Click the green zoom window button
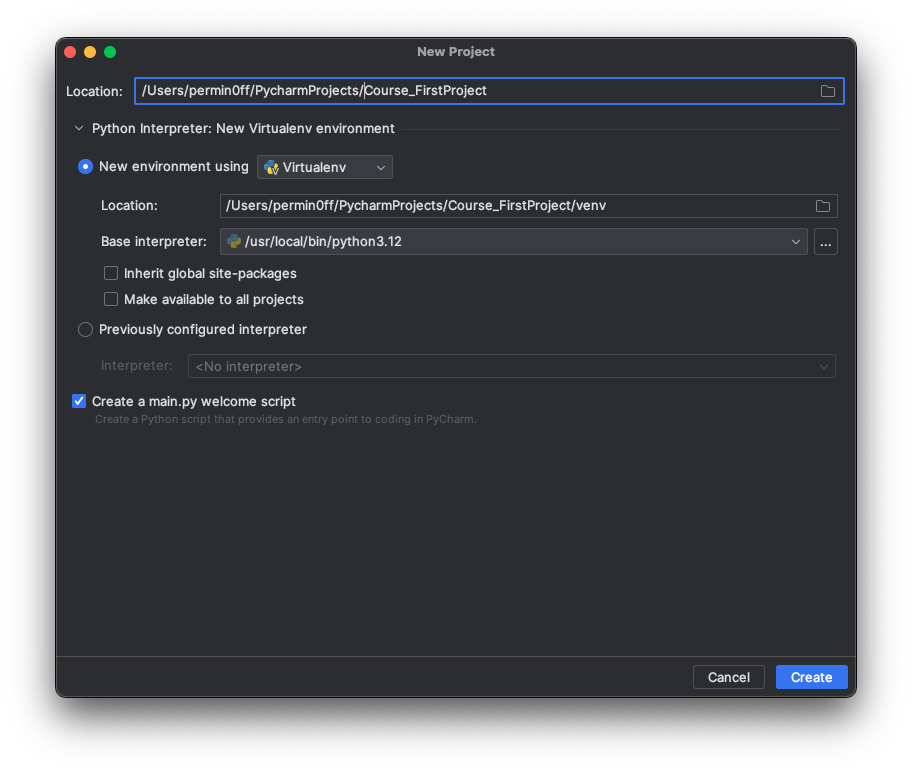This screenshot has width=912, height=771. [110, 52]
